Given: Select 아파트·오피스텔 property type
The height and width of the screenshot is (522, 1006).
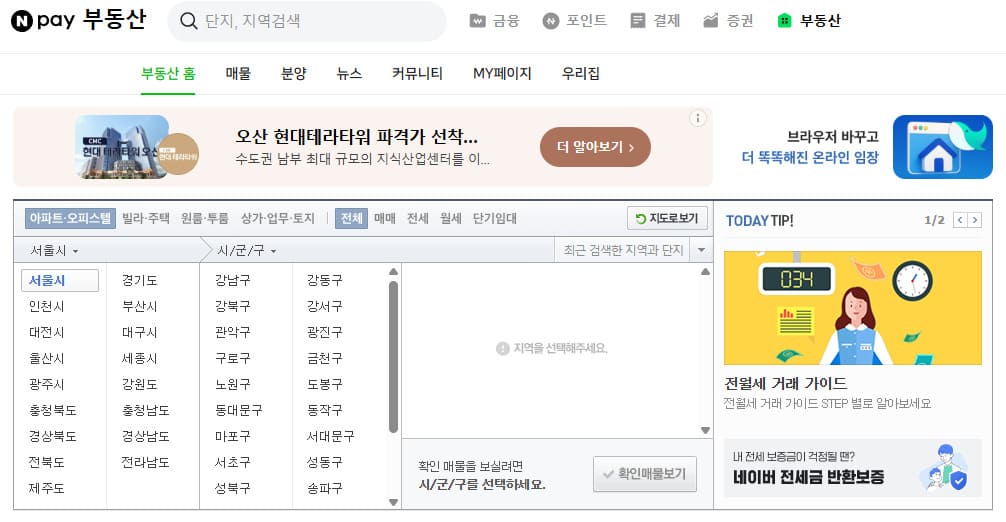Looking at the screenshot, I should click(70, 218).
